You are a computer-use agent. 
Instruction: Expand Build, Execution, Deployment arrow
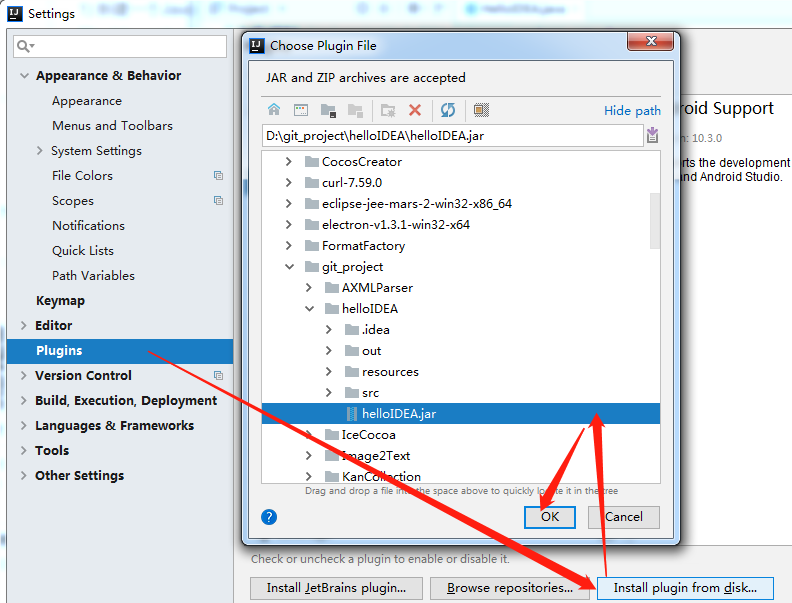(23, 400)
